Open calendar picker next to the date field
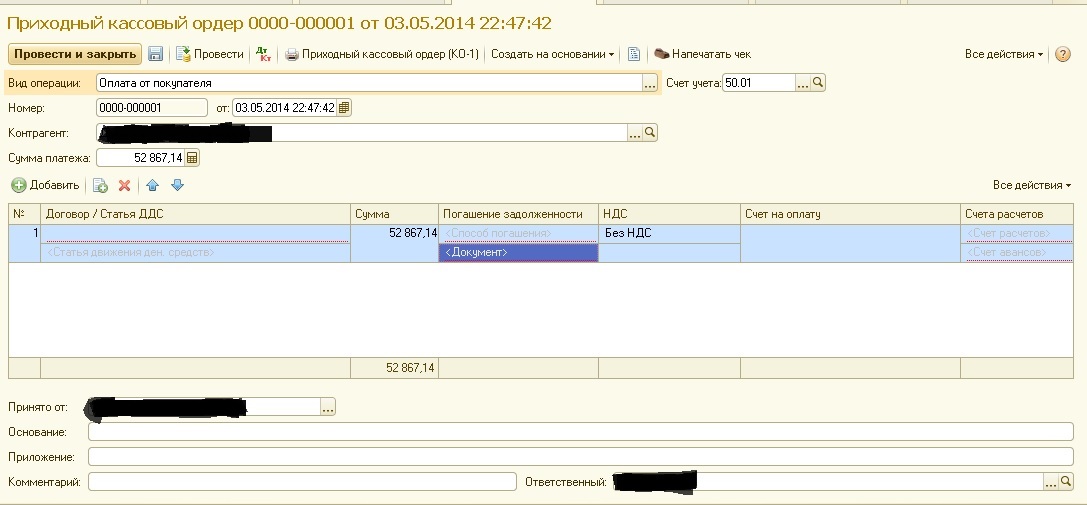 [344, 108]
